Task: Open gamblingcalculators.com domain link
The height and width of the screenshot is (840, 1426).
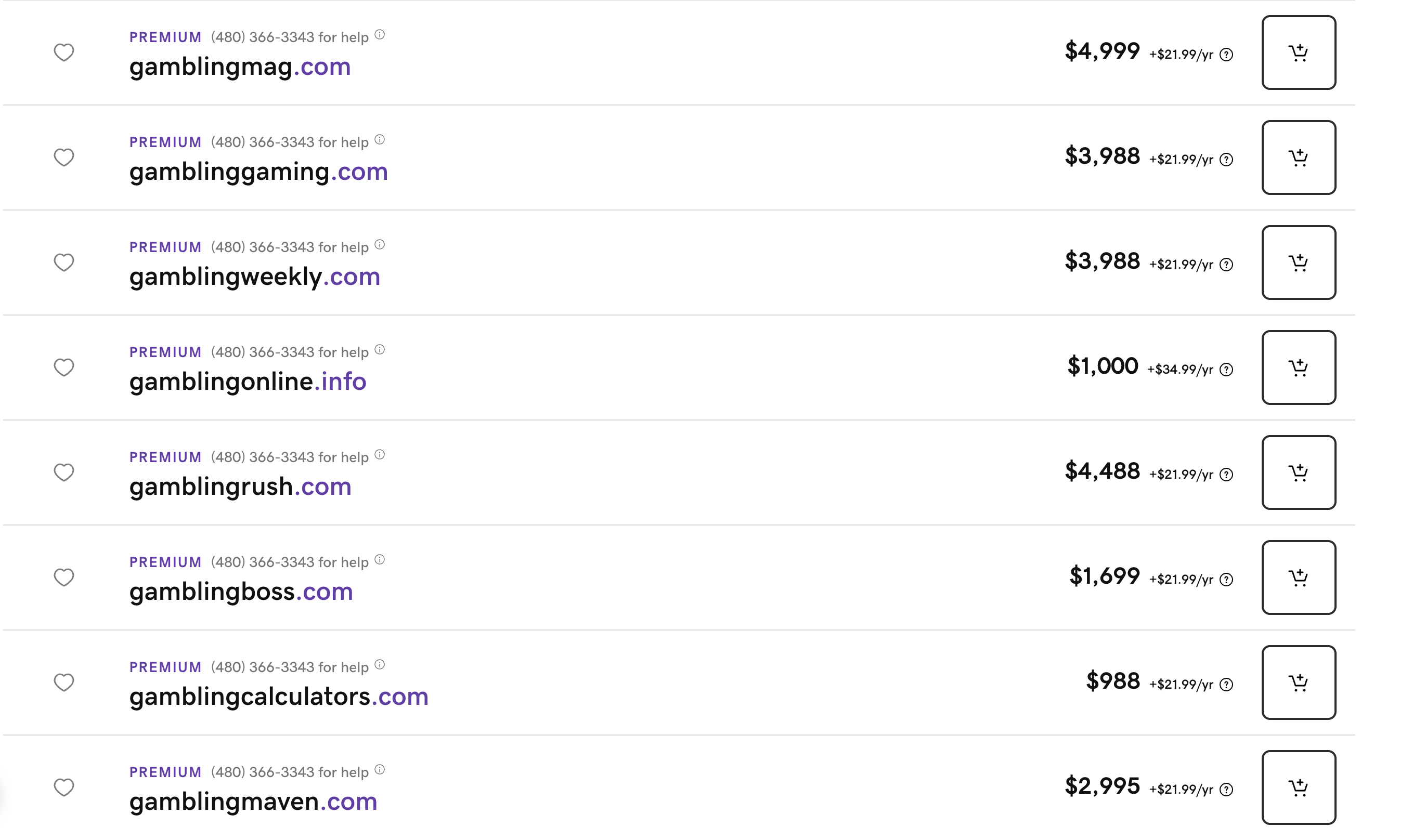Action: pyautogui.click(x=279, y=697)
